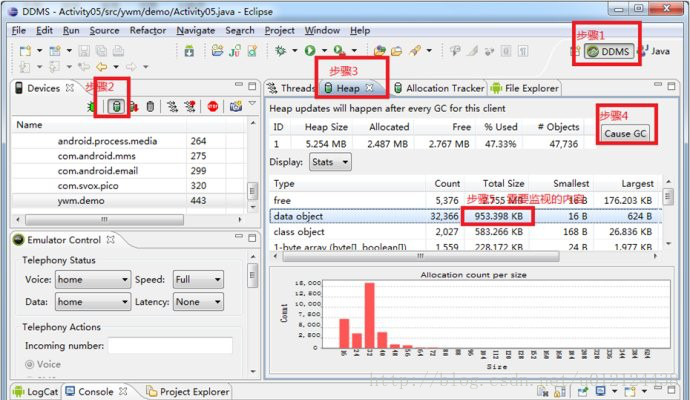Screen dimensions: 690x400
Task: Switch to the File Explorer tab
Action: point(525,88)
